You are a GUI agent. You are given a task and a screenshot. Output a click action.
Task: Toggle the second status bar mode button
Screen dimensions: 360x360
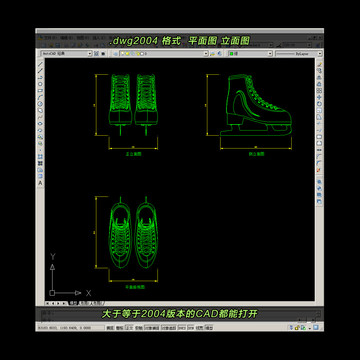tap(120, 328)
